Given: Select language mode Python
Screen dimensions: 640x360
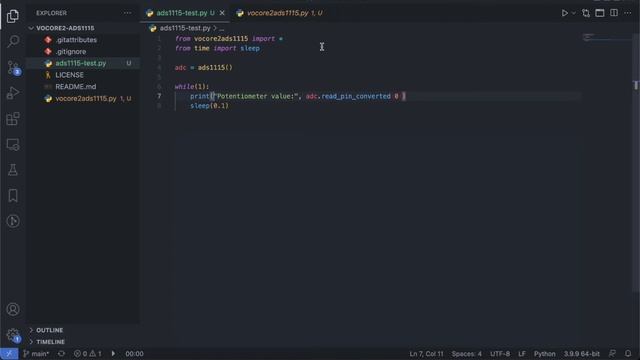Looking at the screenshot, I should (544, 354).
